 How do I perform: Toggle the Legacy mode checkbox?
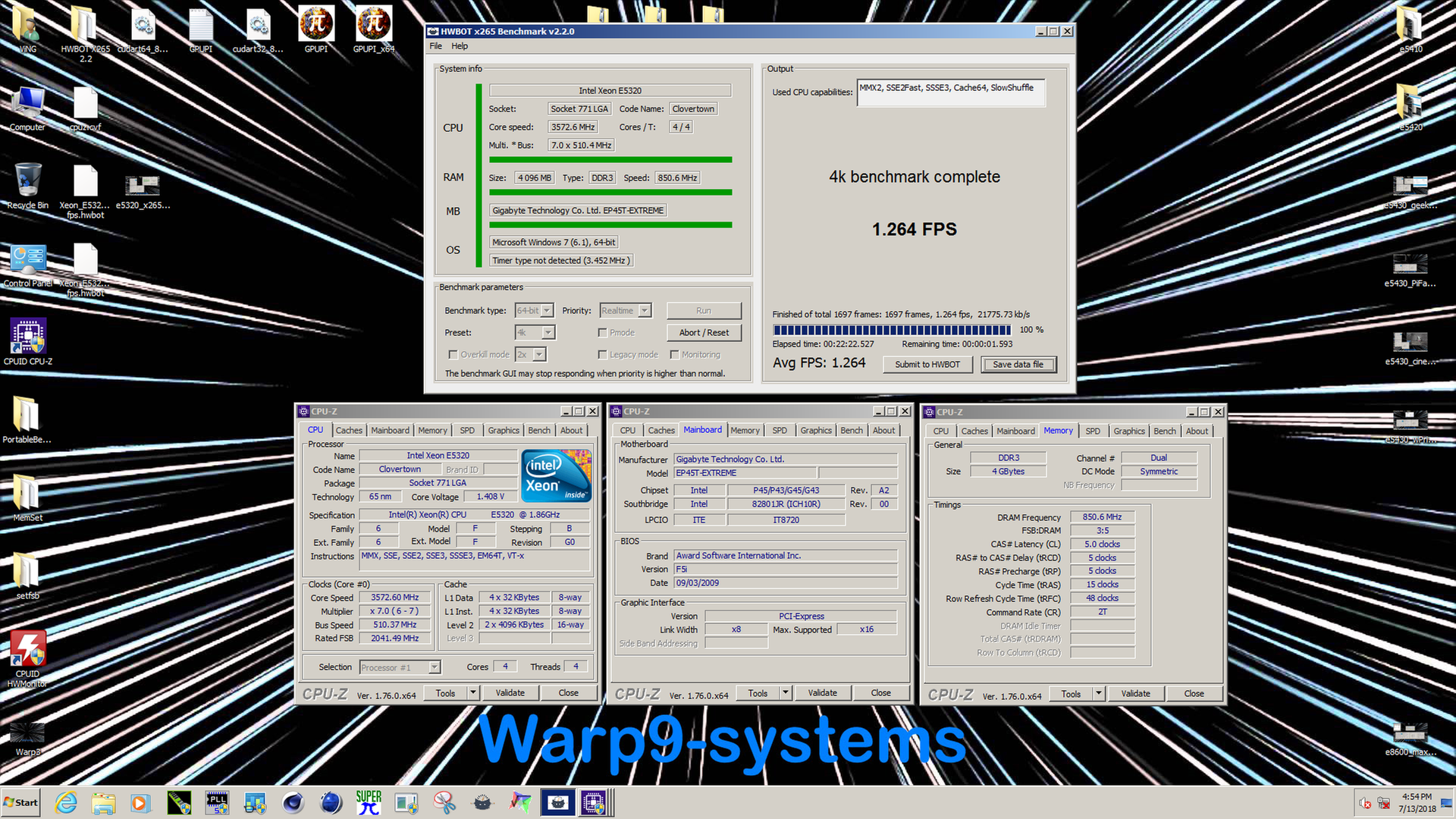point(602,355)
